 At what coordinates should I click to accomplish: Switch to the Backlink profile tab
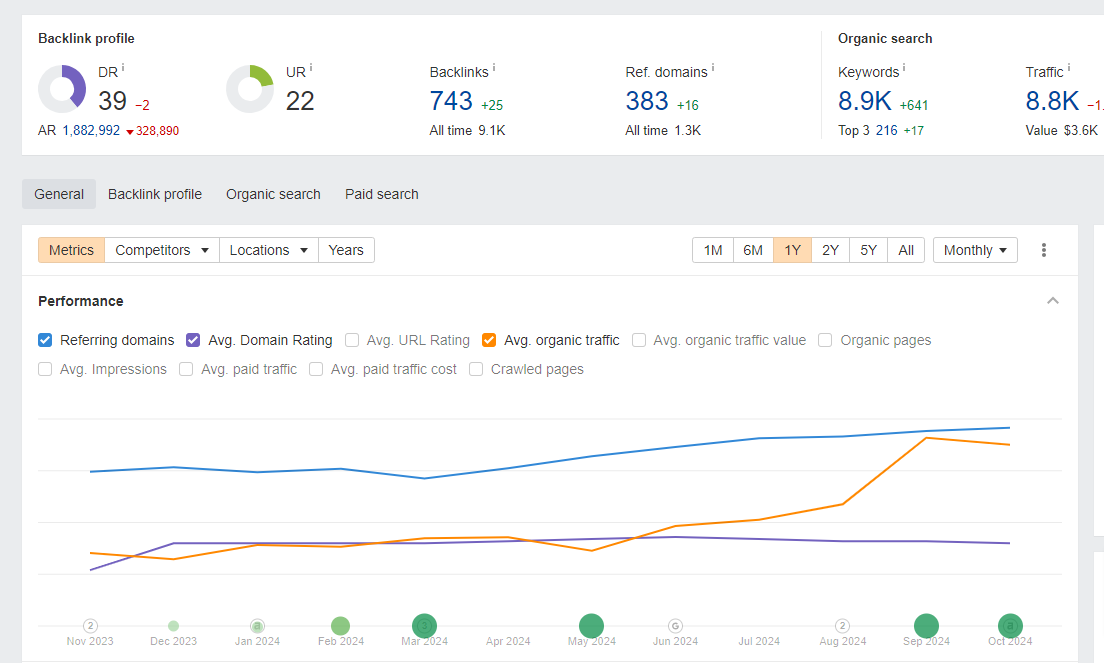(x=155, y=194)
